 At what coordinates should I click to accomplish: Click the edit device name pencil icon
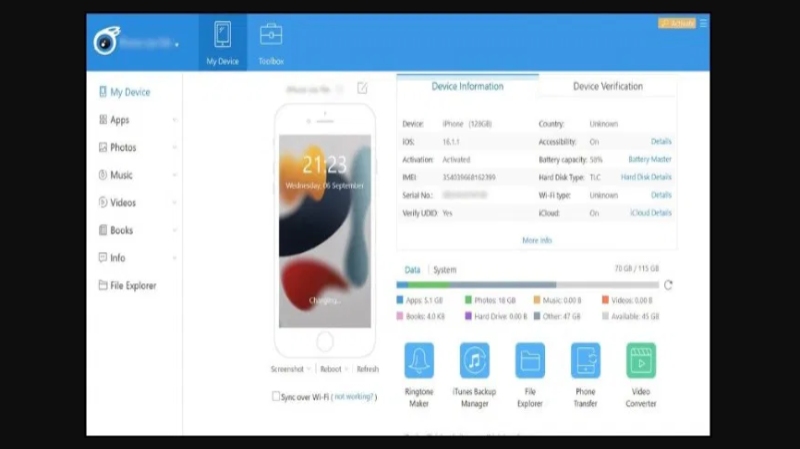pos(362,88)
